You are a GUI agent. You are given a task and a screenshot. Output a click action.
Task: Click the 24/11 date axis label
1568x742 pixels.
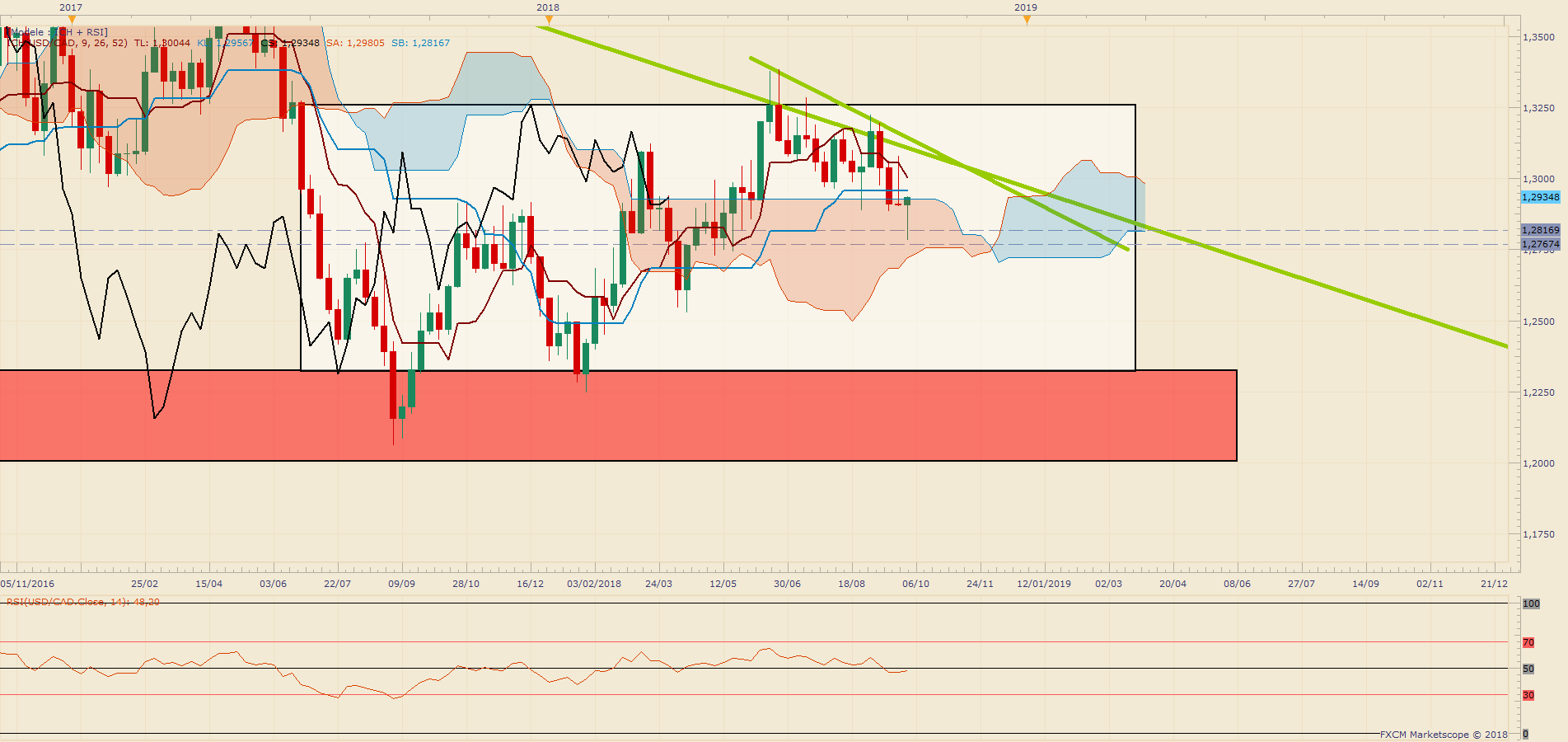[981, 584]
